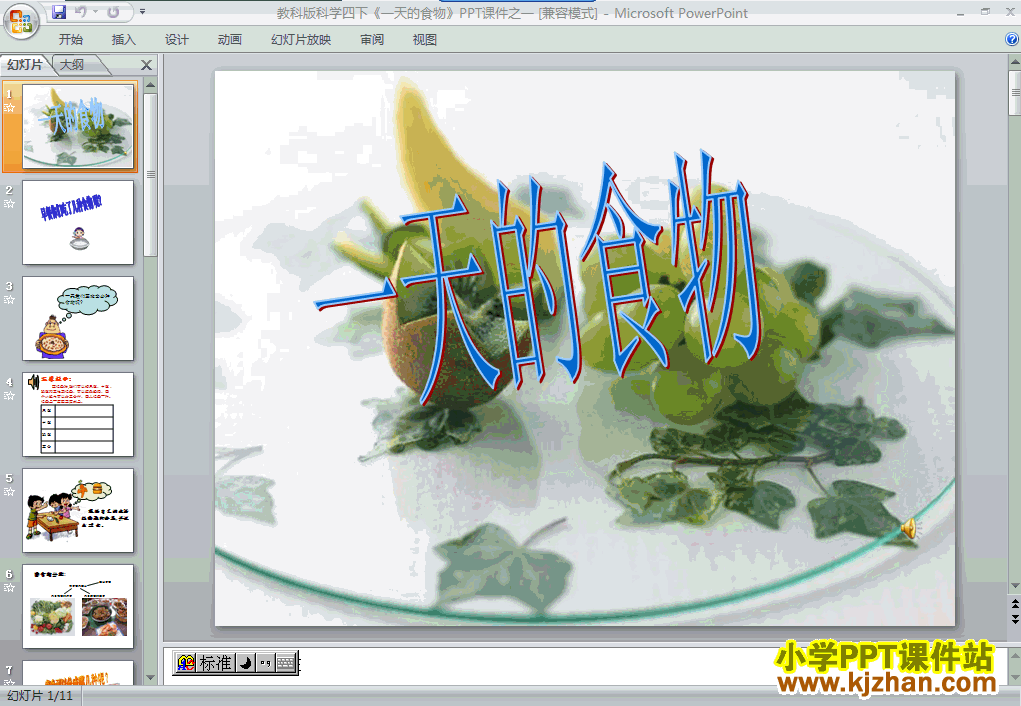Screen dimensions: 1021x706
Task: Click the main vertical scrollbar thumb
Action: pyautogui.click(x=1014, y=92)
